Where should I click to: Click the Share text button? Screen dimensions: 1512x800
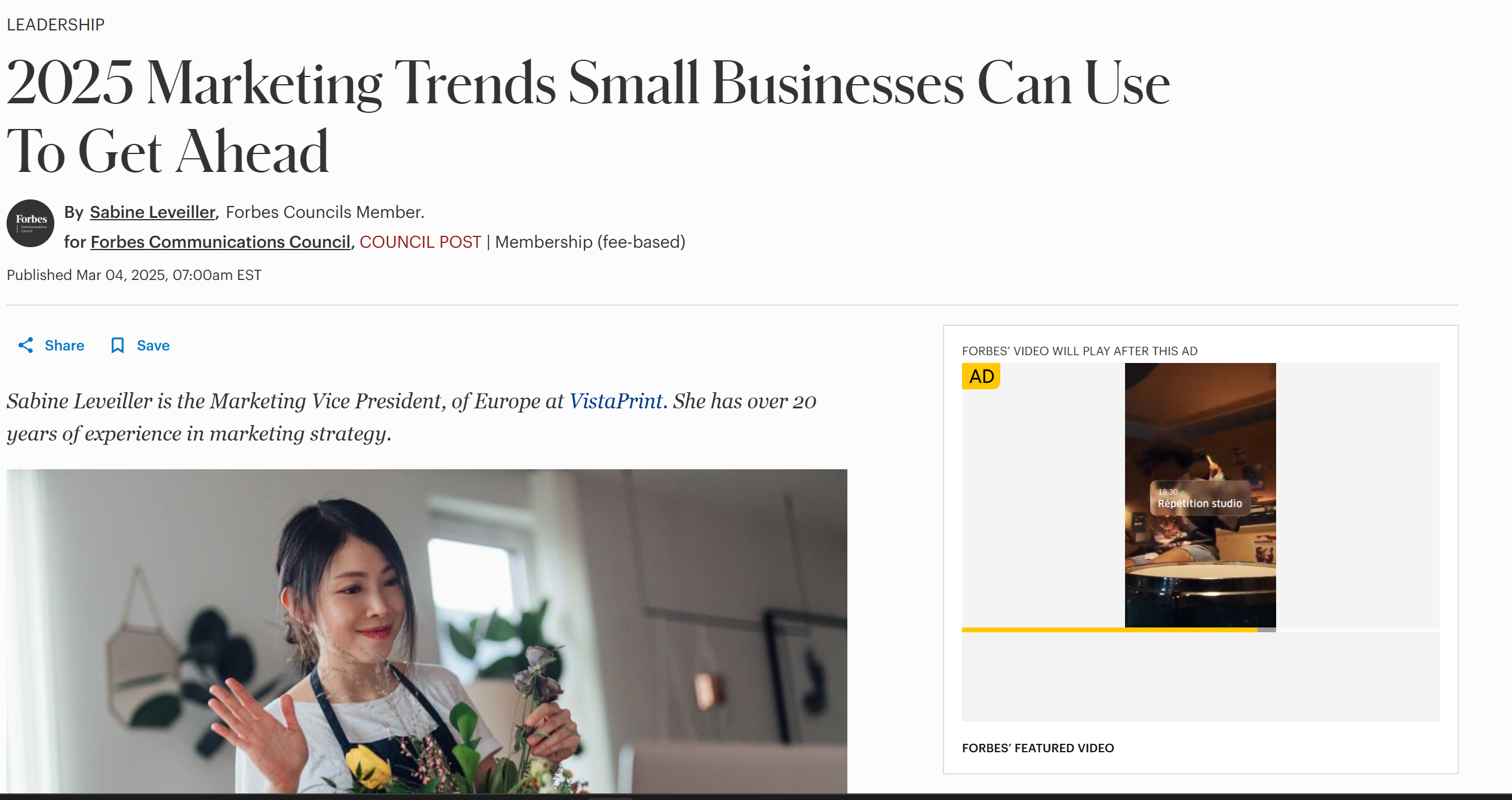[64, 345]
